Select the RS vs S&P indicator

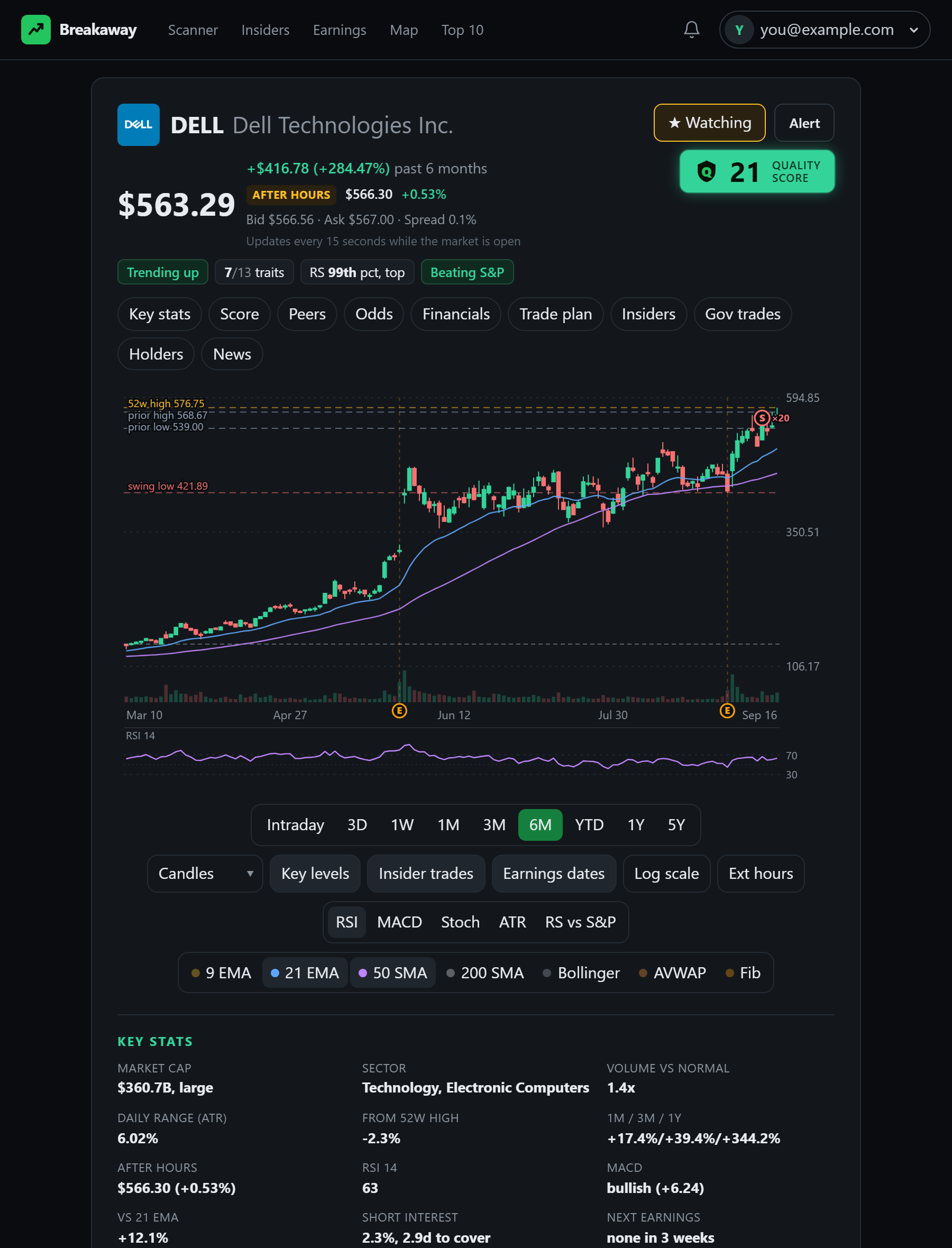pyautogui.click(x=580, y=922)
